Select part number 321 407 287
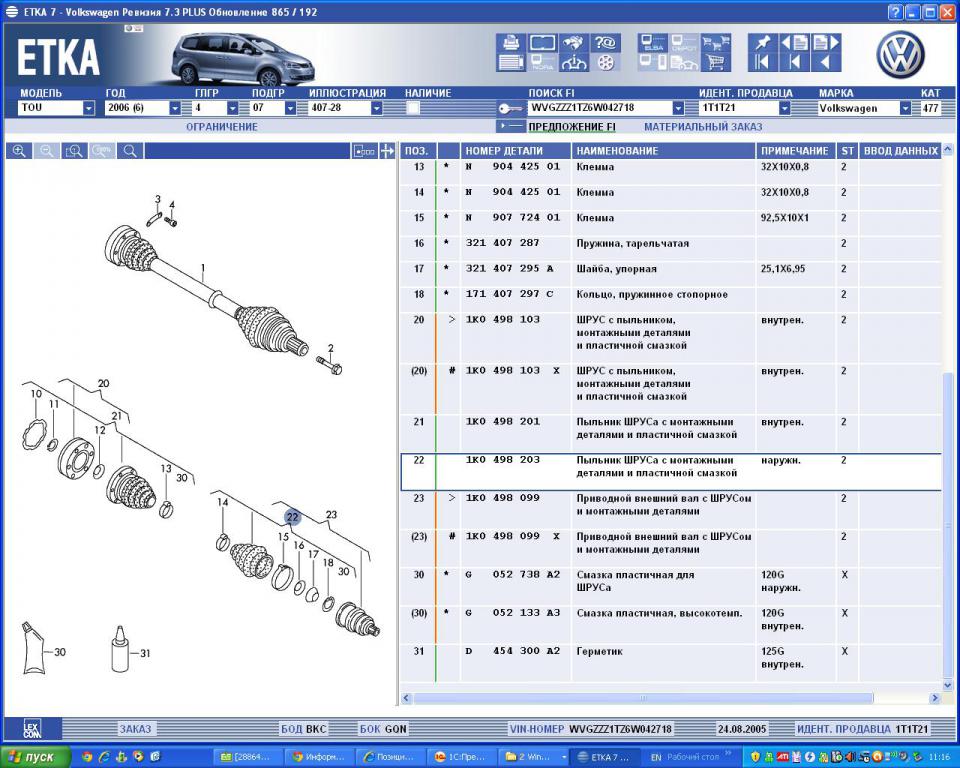The width and height of the screenshot is (960, 768). pos(502,243)
